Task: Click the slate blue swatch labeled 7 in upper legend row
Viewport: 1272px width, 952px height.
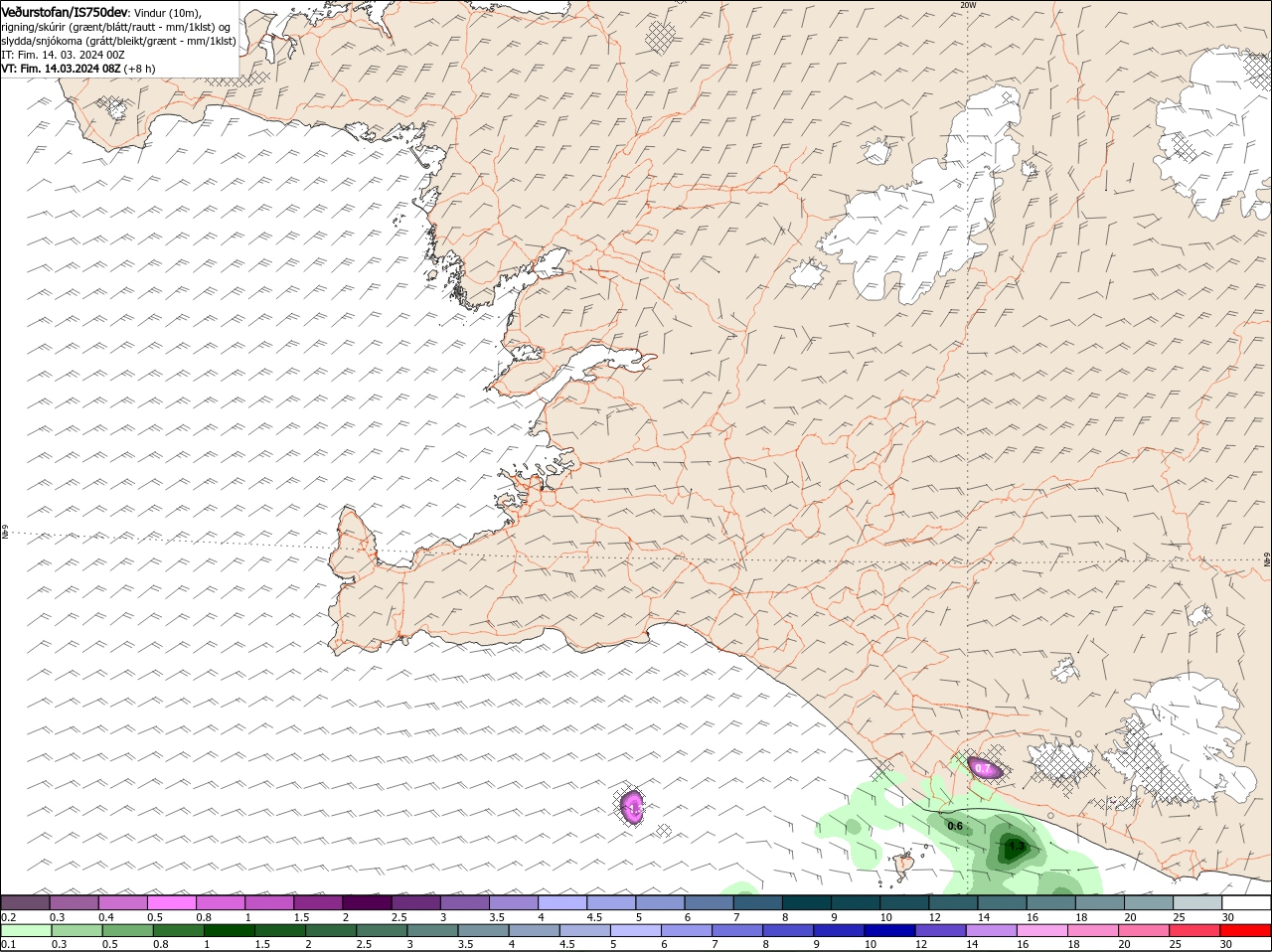Action: coord(758,902)
